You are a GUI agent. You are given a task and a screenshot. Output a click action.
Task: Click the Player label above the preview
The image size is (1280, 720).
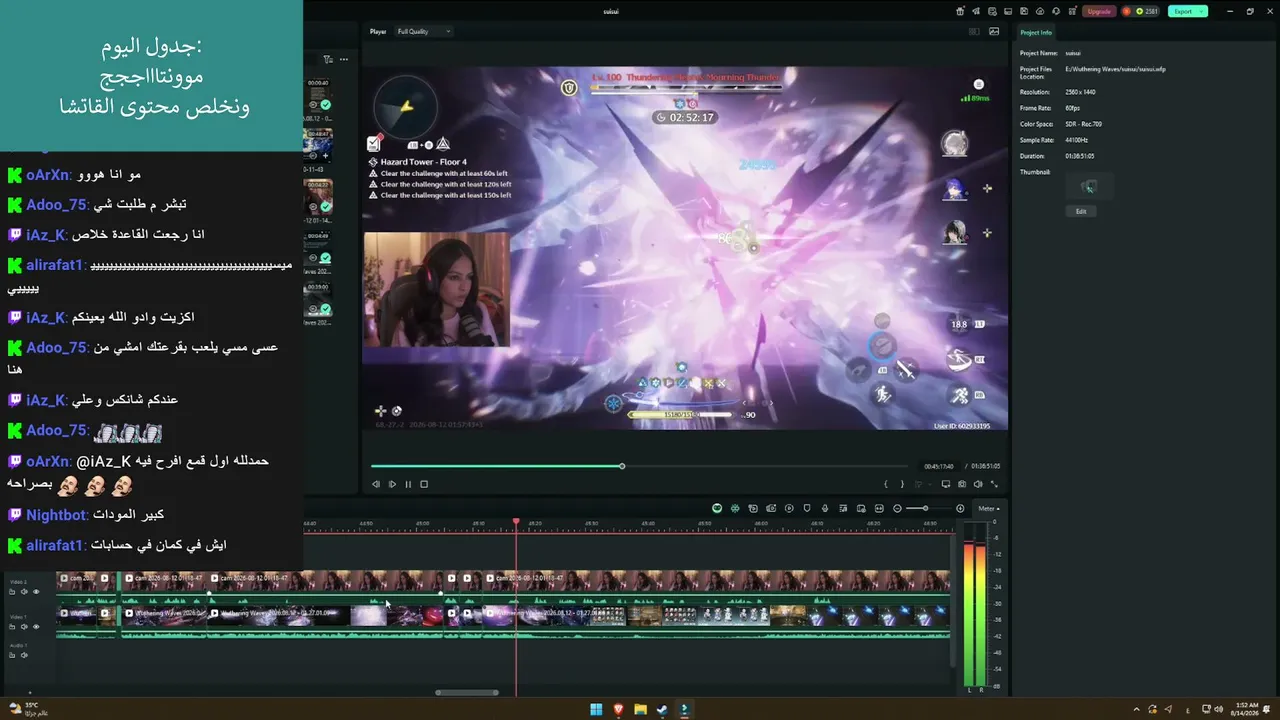coord(378,31)
